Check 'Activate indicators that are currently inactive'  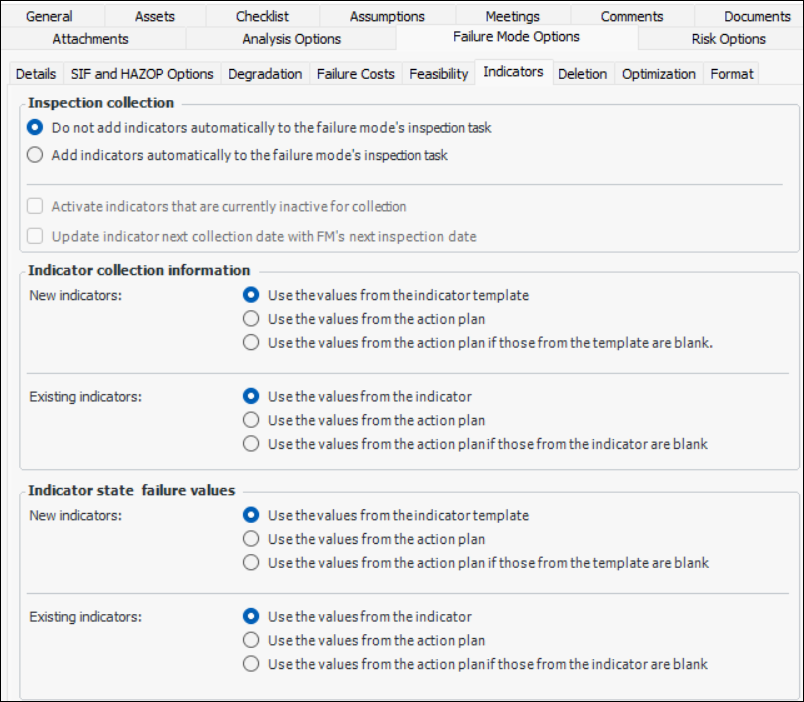pyautogui.click(x=36, y=207)
